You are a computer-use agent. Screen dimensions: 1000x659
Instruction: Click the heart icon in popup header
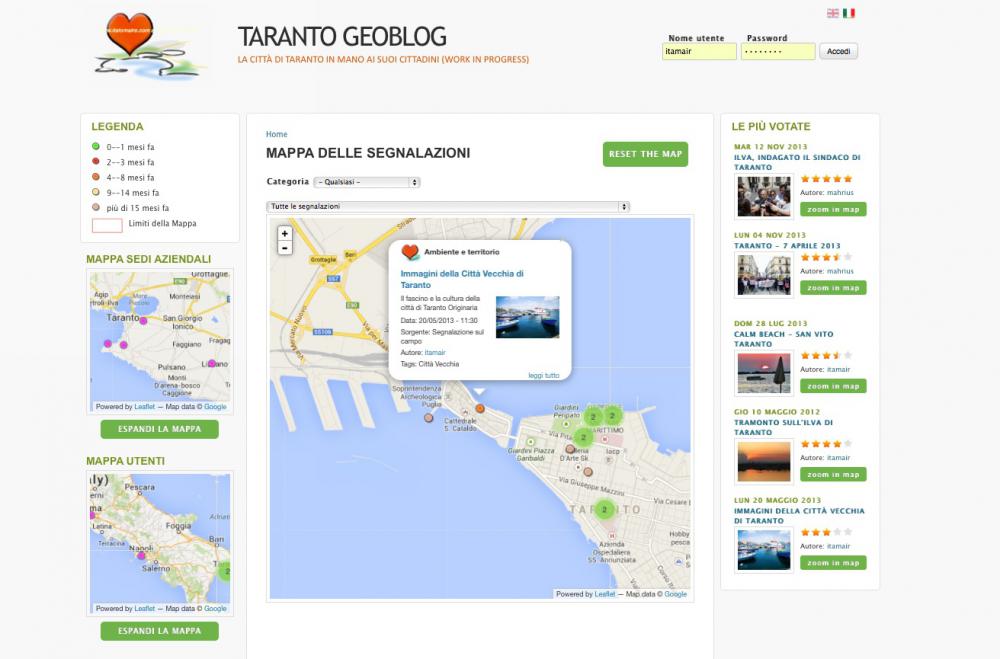(x=410, y=252)
